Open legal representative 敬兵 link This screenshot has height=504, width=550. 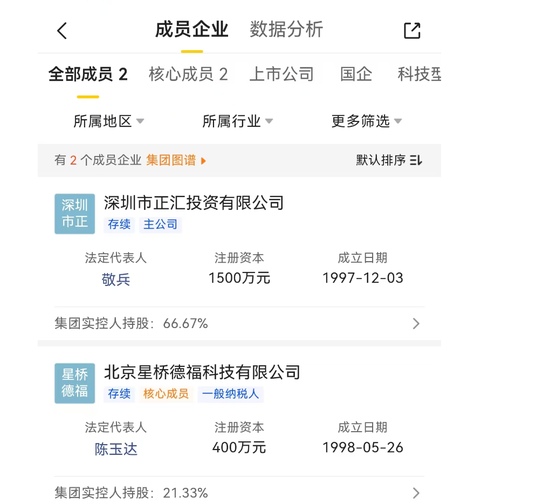point(116,280)
